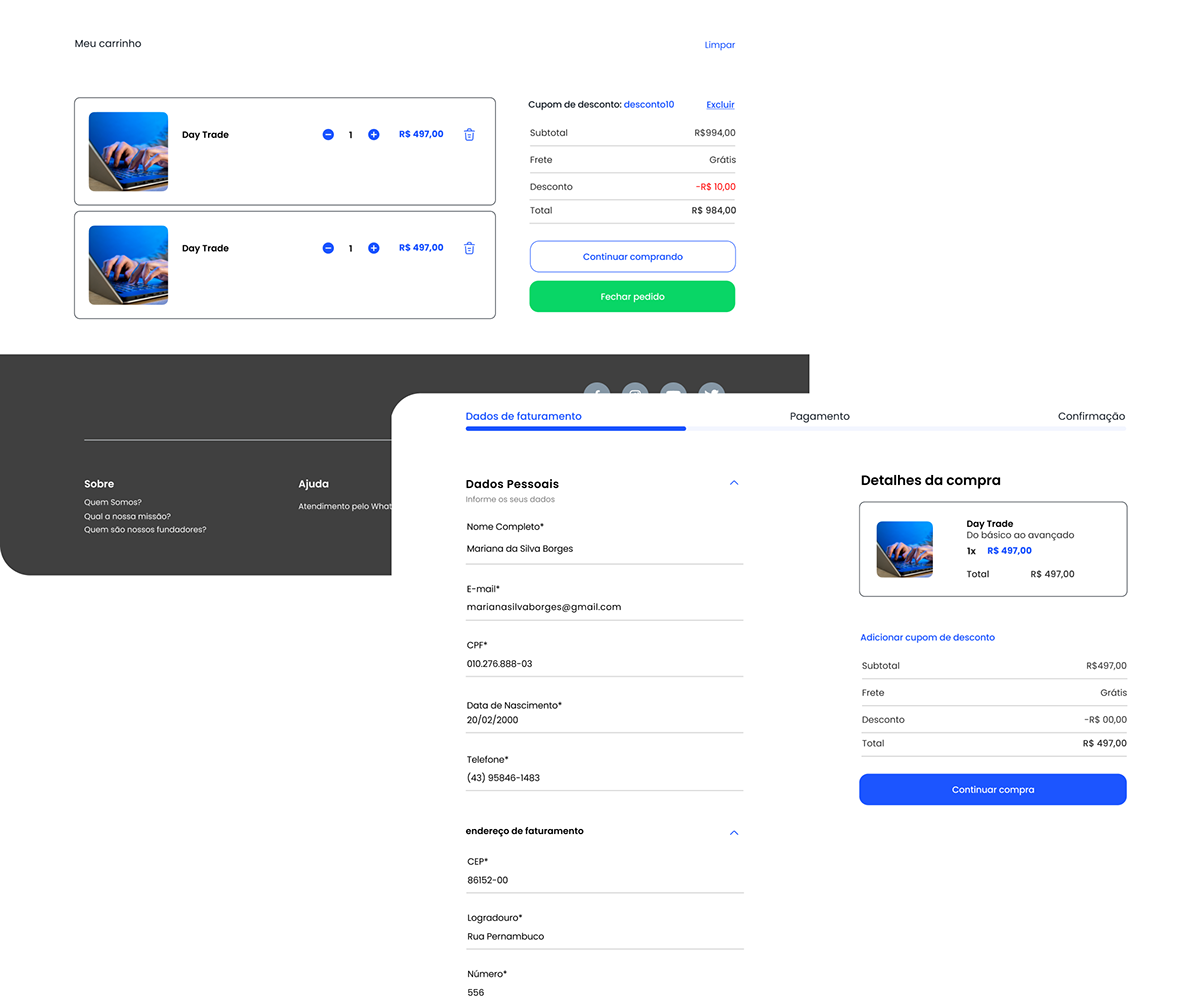
Task: Click the Ajuda footer heading
Action: [313, 484]
